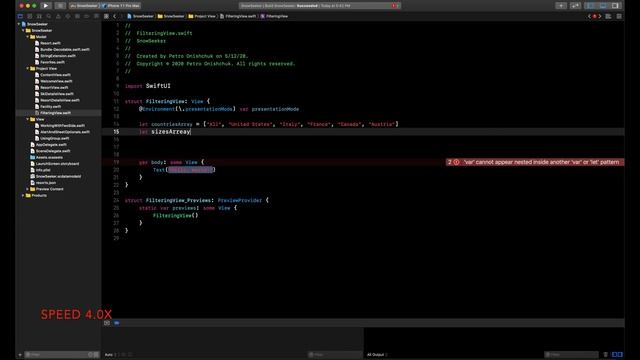Open the related items grid menu

pyautogui.click(x=106, y=16)
